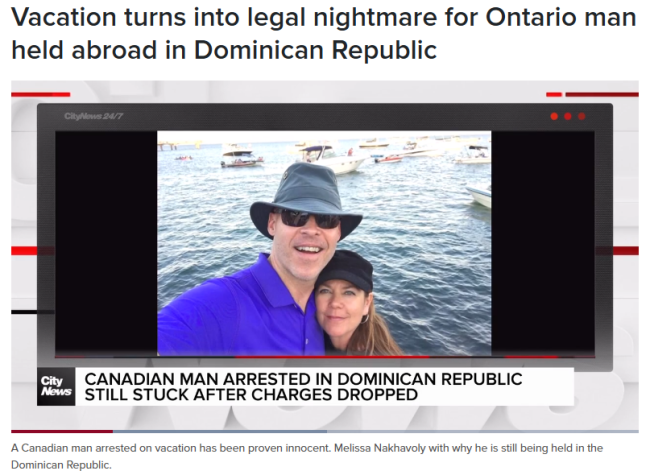Click the man's dark sunglasses
Viewport: 650px width, 475px height.
coord(309,218)
